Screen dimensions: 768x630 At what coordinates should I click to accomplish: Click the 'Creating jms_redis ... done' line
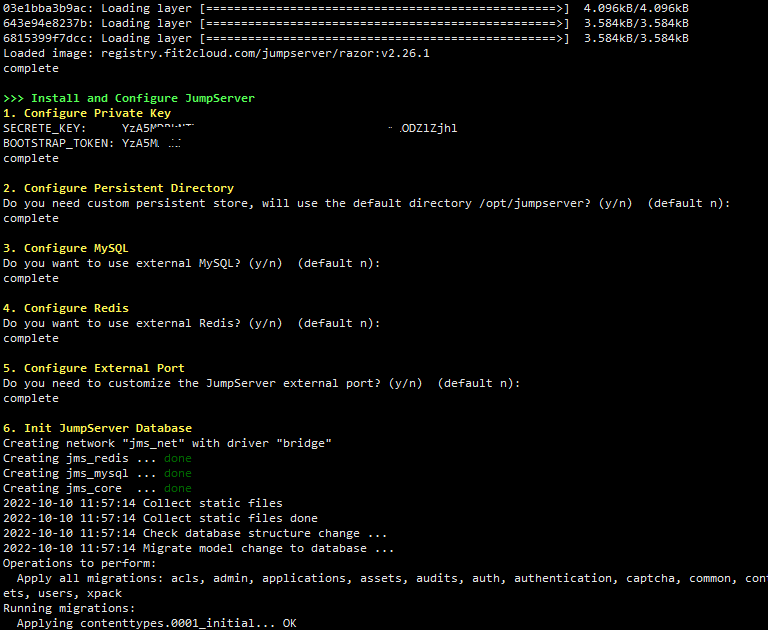(97, 459)
